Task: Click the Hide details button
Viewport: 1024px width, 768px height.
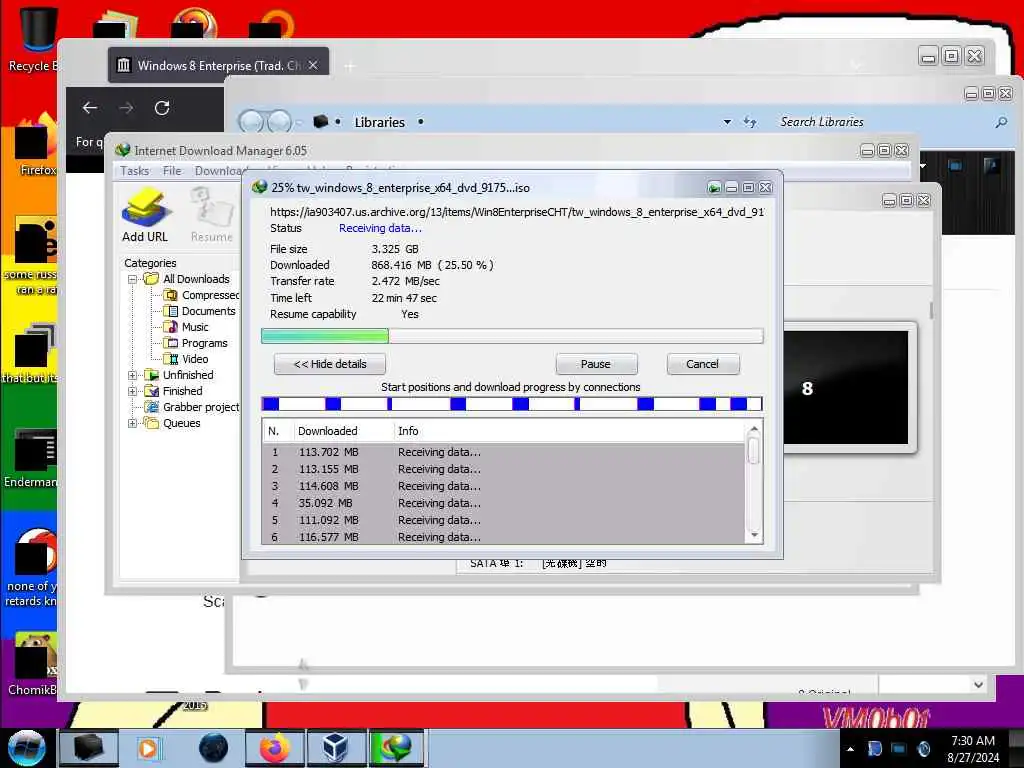Action: coord(330,364)
